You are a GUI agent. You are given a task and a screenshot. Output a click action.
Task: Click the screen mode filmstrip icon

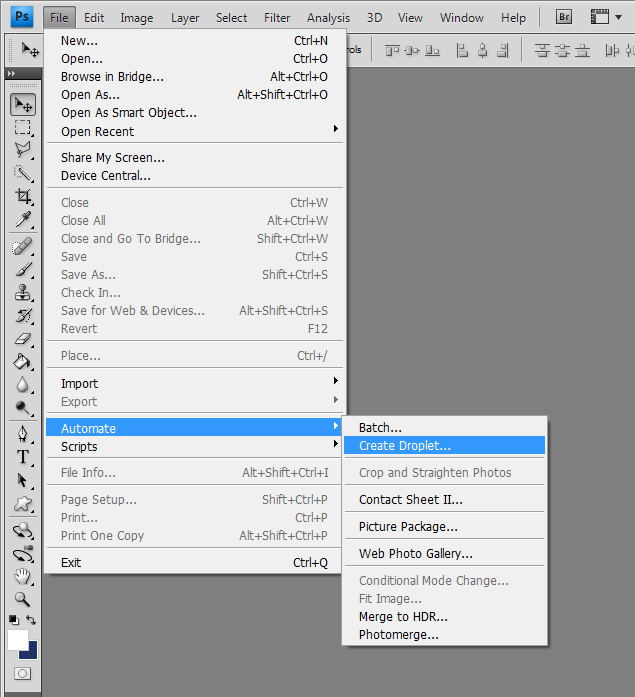[x=600, y=17]
